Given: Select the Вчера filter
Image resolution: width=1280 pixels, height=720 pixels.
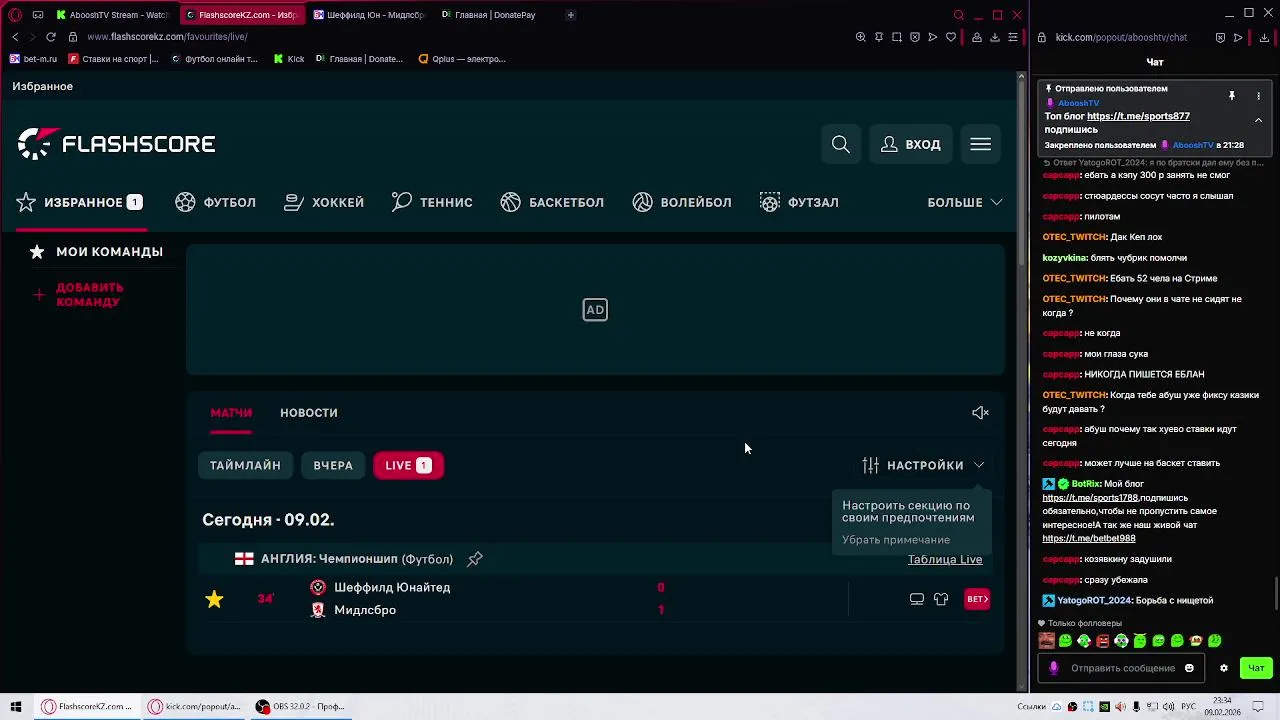Looking at the screenshot, I should pyautogui.click(x=333, y=465).
